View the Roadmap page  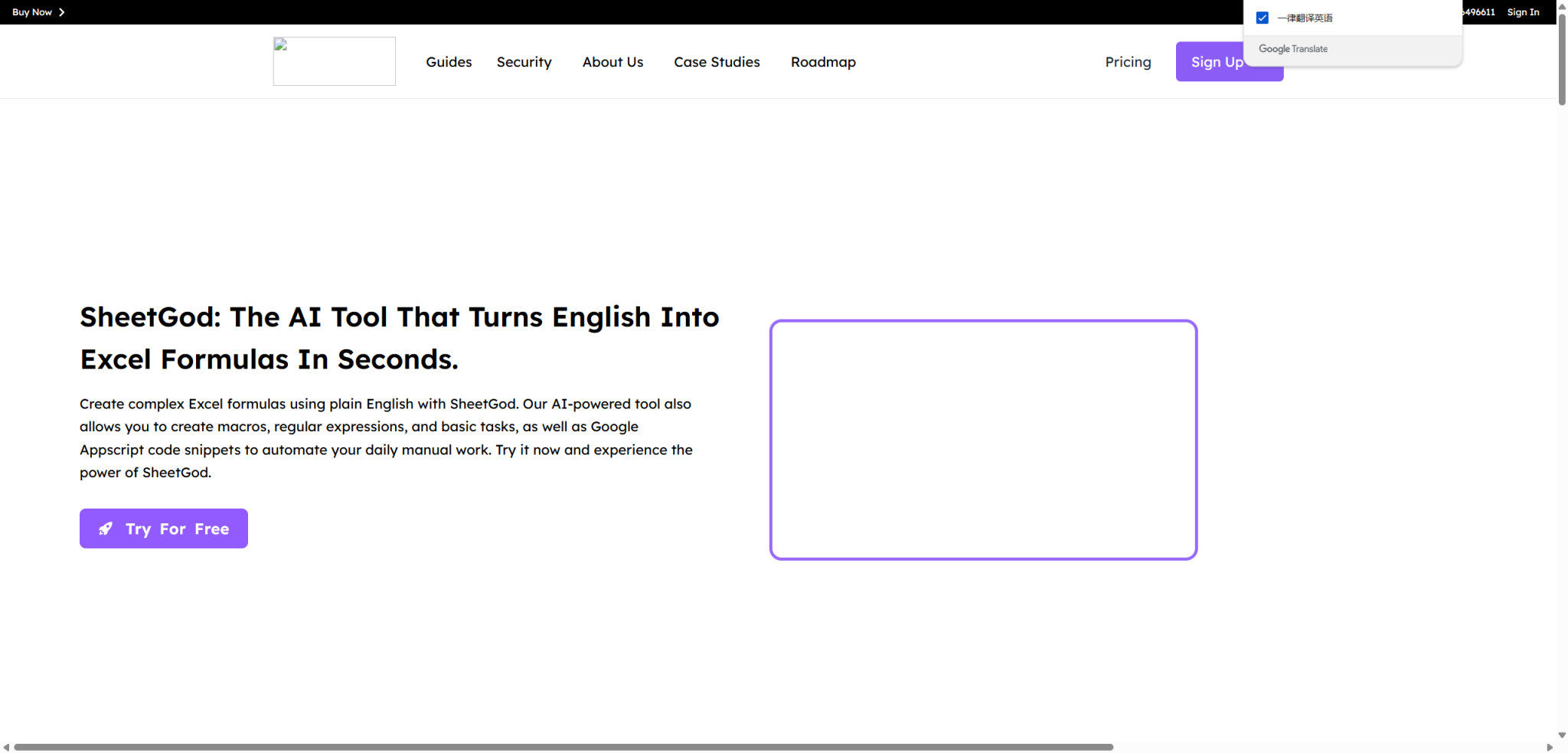[823, 62]
